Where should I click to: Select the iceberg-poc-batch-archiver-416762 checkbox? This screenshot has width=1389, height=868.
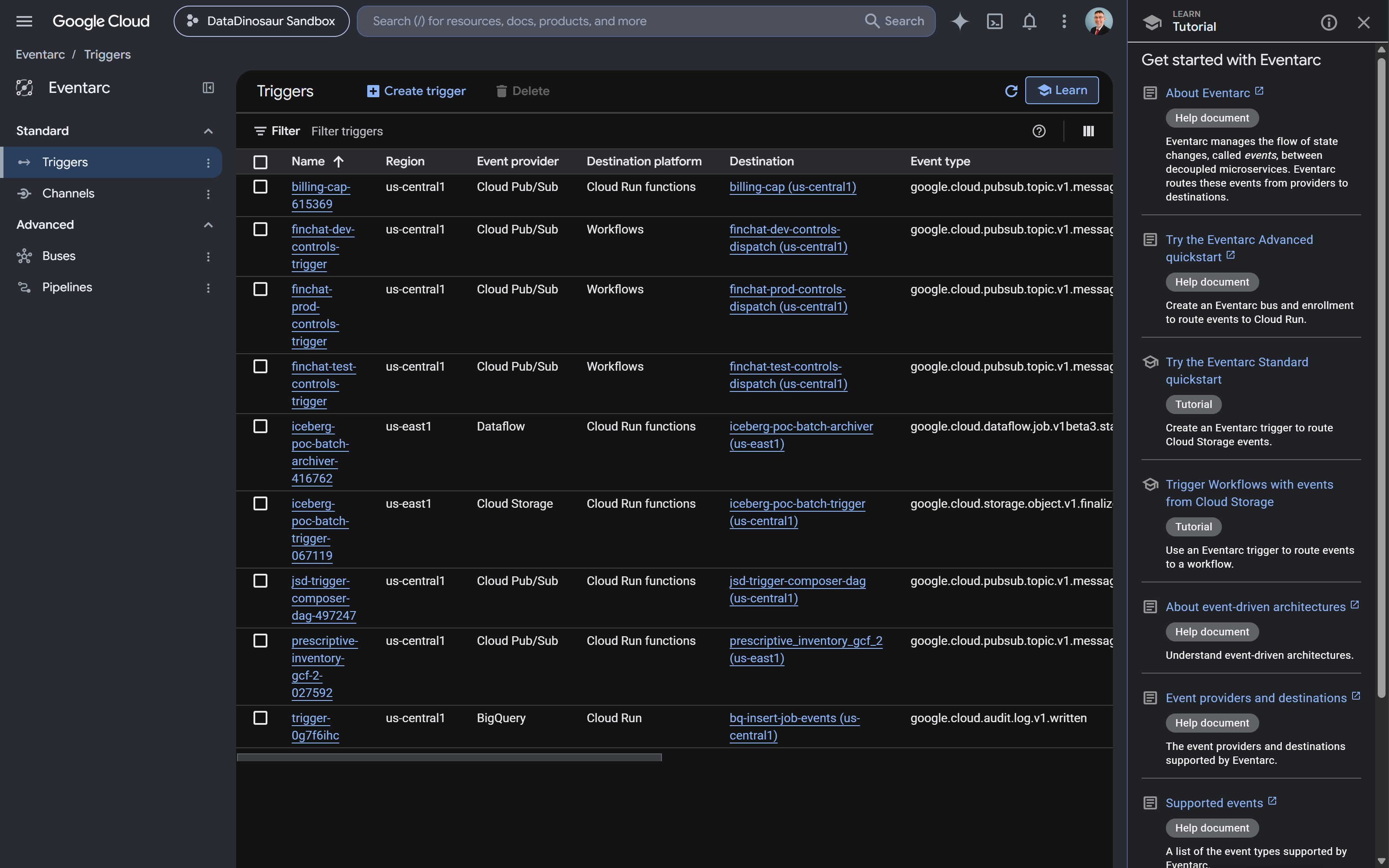(260, 426)
